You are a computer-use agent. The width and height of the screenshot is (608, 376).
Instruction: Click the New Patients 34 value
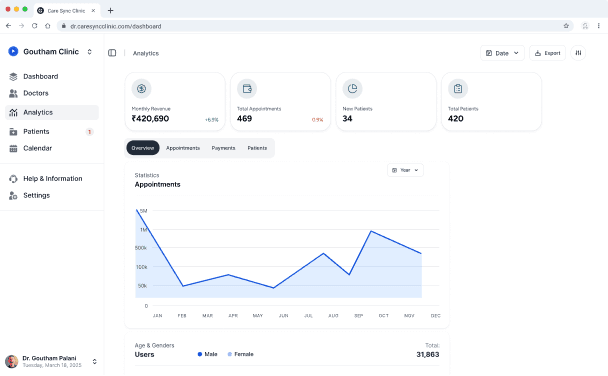click(347, 119)
